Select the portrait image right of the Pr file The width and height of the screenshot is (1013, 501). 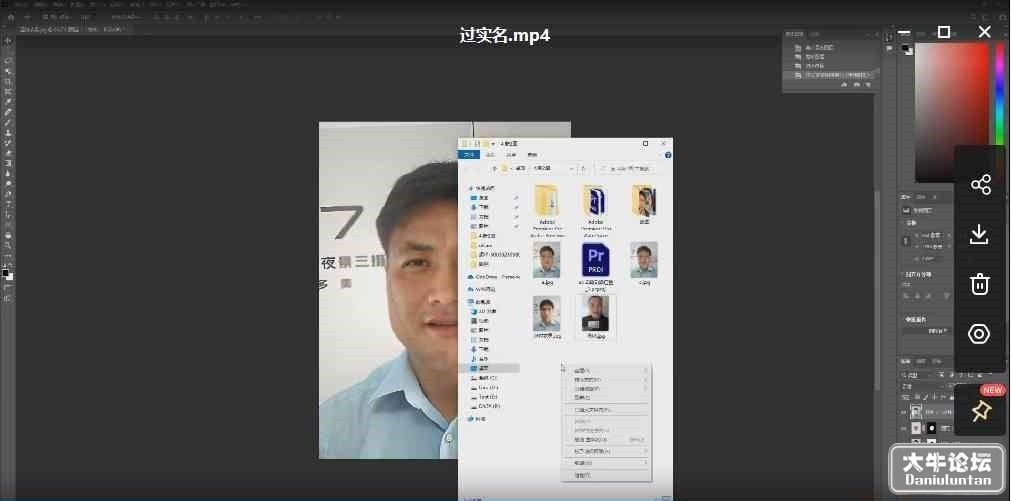click(644, 263)
